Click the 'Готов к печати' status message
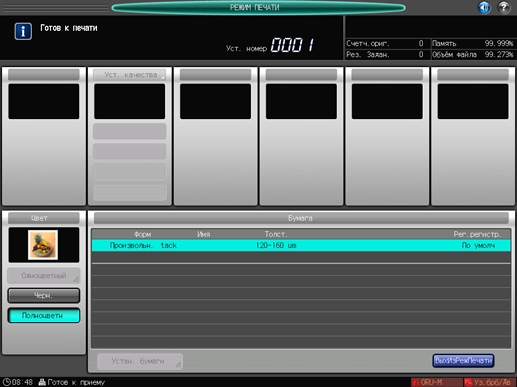Image resolution: width=517 pixels, height=387 pixels. (69, 28)
